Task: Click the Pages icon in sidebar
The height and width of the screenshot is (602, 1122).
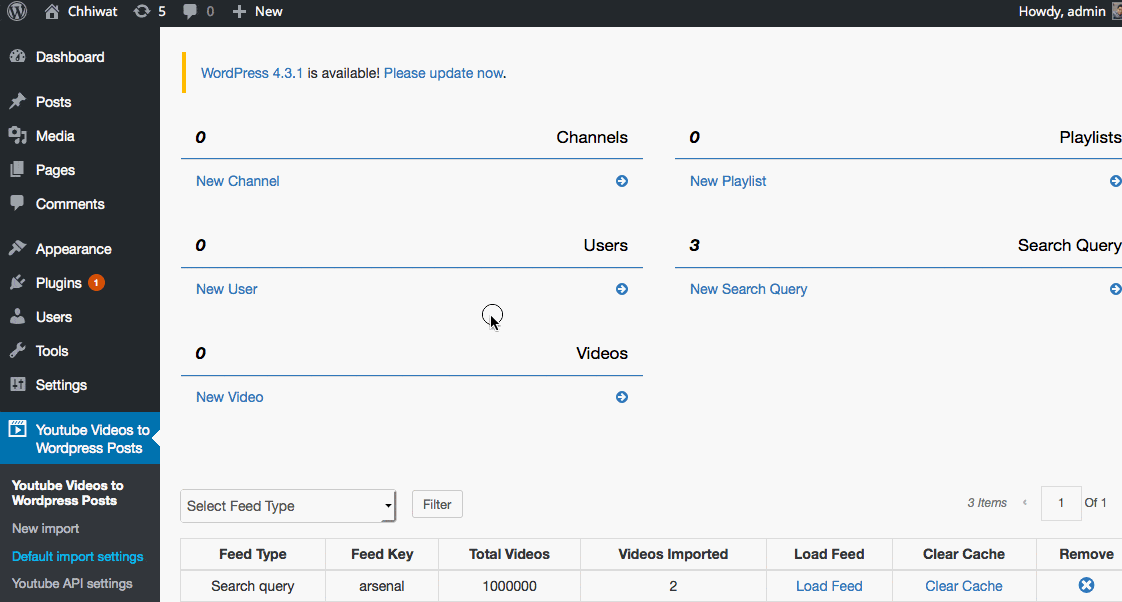Action: pos(18,170)
